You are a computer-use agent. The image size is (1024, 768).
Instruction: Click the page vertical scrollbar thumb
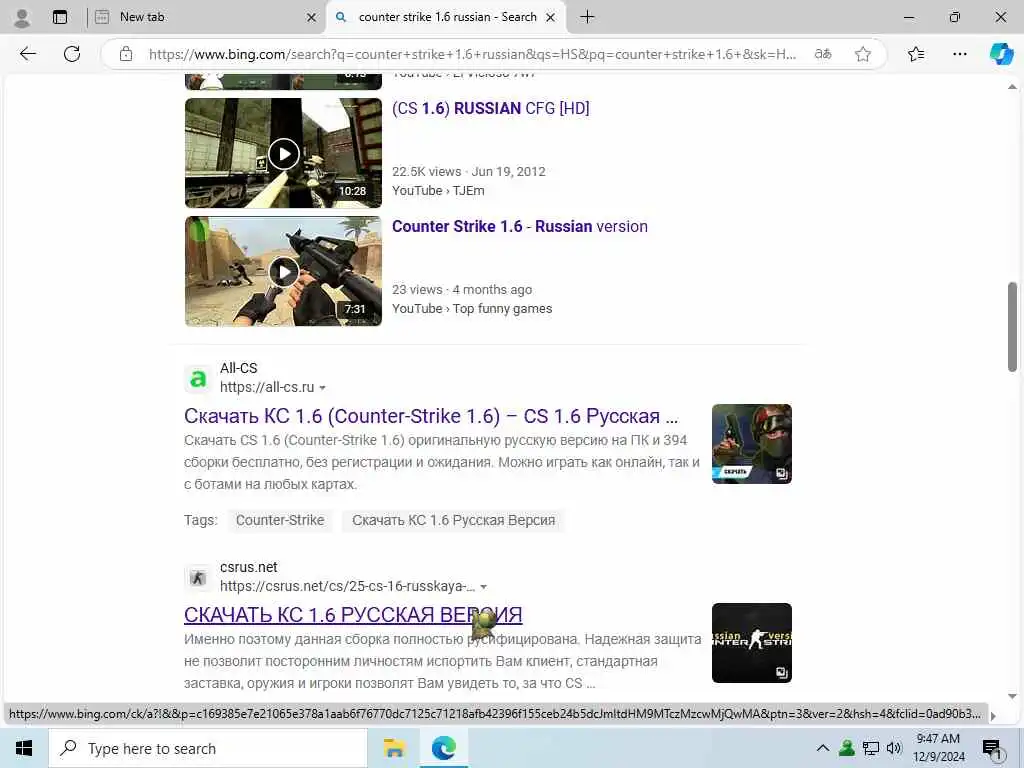1012,327
